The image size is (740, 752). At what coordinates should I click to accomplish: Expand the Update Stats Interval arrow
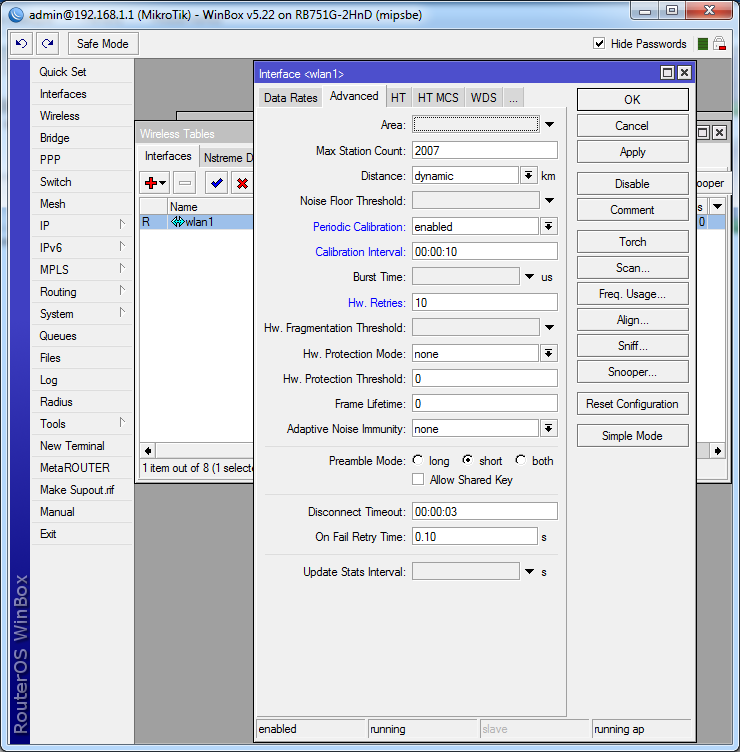point(529,572)
